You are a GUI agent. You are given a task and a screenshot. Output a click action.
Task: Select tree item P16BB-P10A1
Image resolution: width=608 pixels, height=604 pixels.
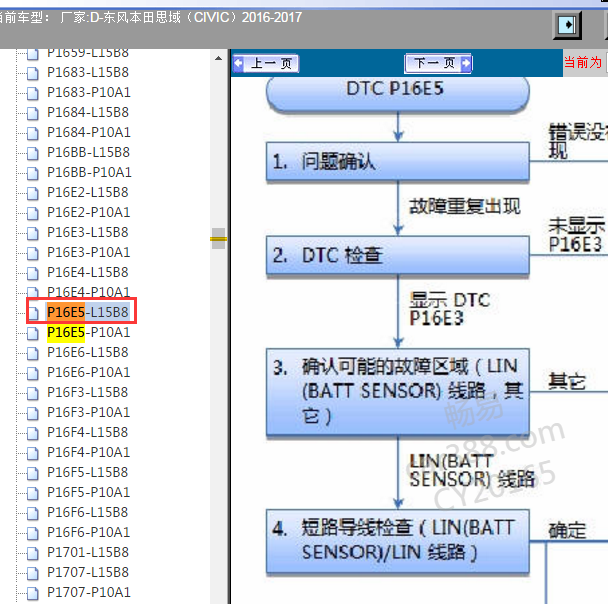click(x=89, y=173)
